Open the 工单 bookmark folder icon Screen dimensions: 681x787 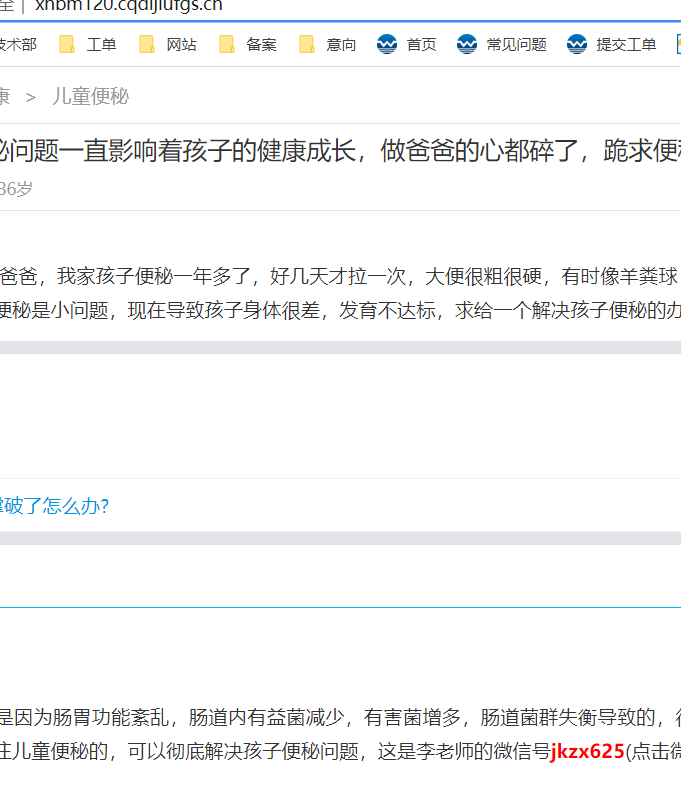point(67,44)
